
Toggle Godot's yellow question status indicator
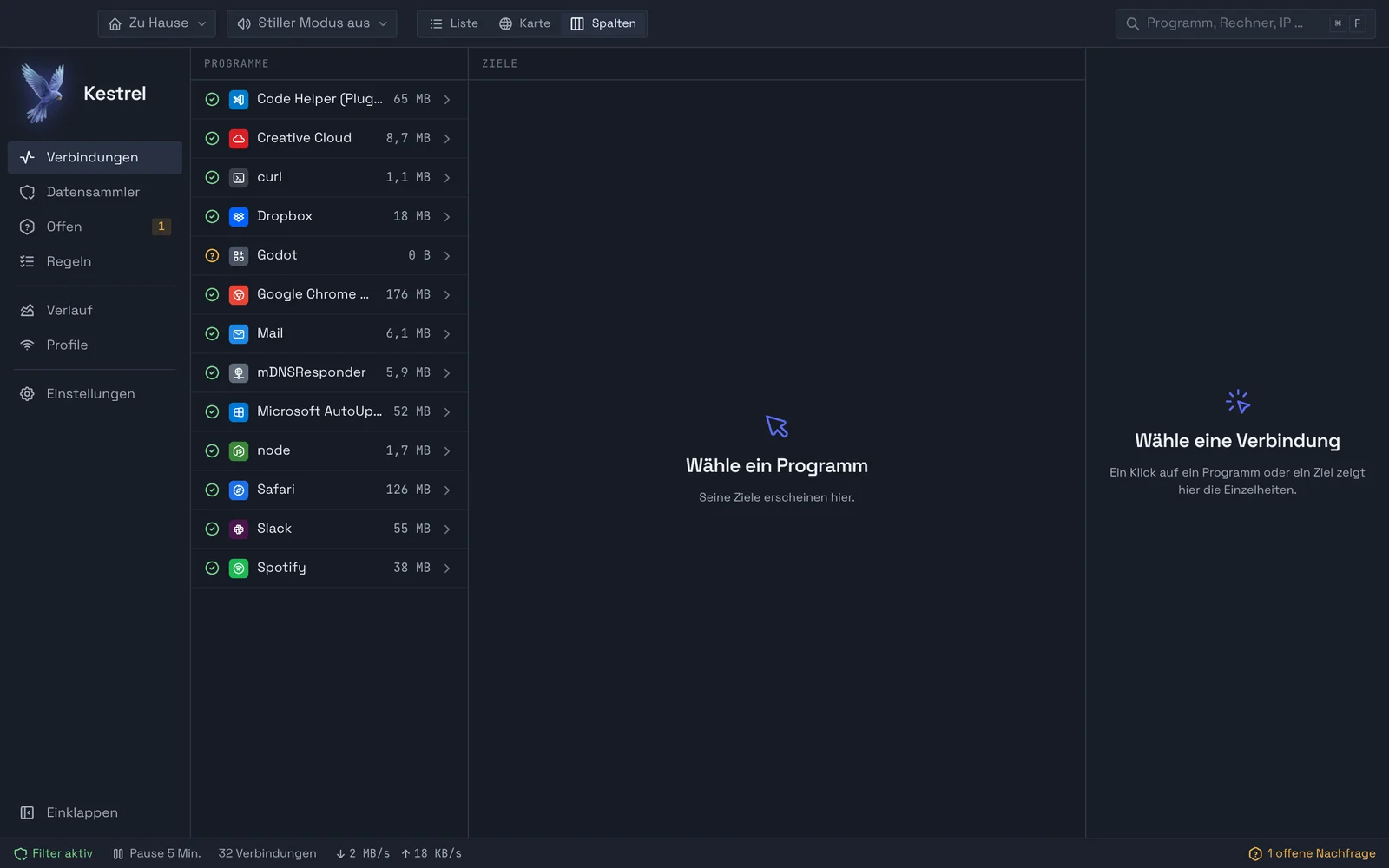(212, 255)
